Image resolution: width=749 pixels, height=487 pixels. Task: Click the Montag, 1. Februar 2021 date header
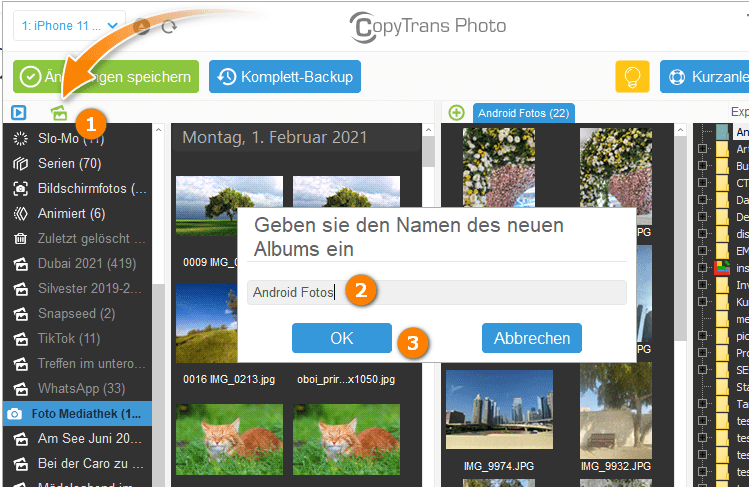(x=275, y=138)
